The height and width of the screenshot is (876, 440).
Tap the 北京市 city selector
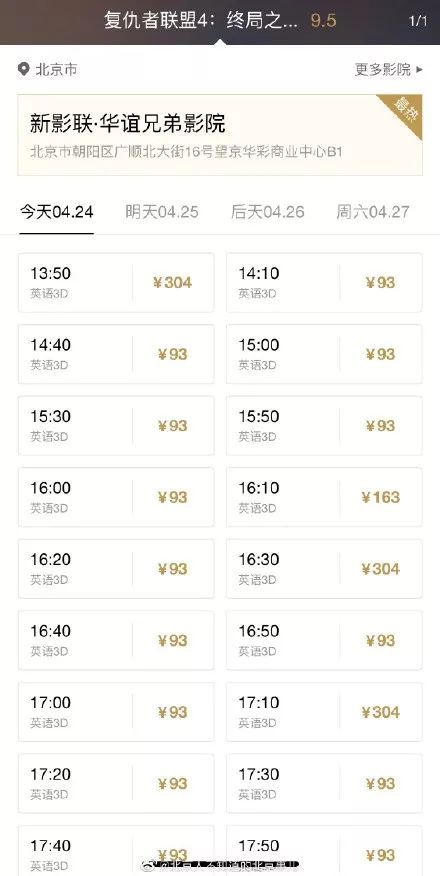coord(56,69)
